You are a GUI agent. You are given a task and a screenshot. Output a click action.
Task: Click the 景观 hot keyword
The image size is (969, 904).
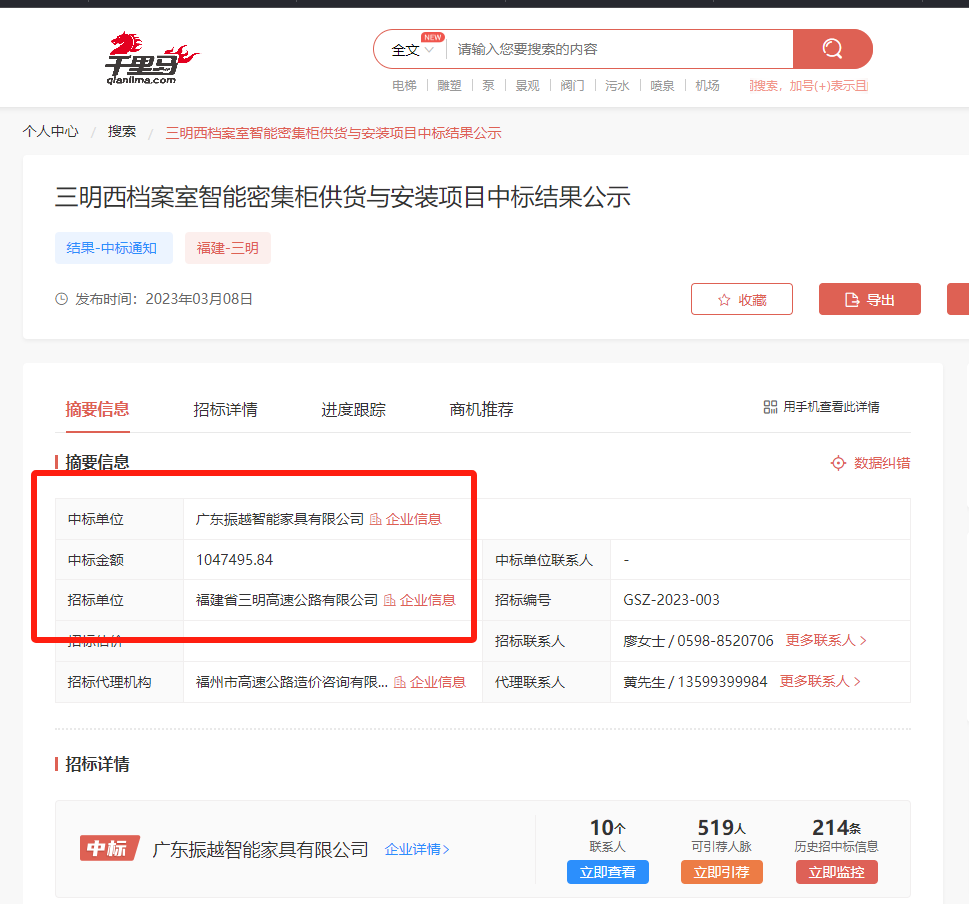(x=527, y=85)
